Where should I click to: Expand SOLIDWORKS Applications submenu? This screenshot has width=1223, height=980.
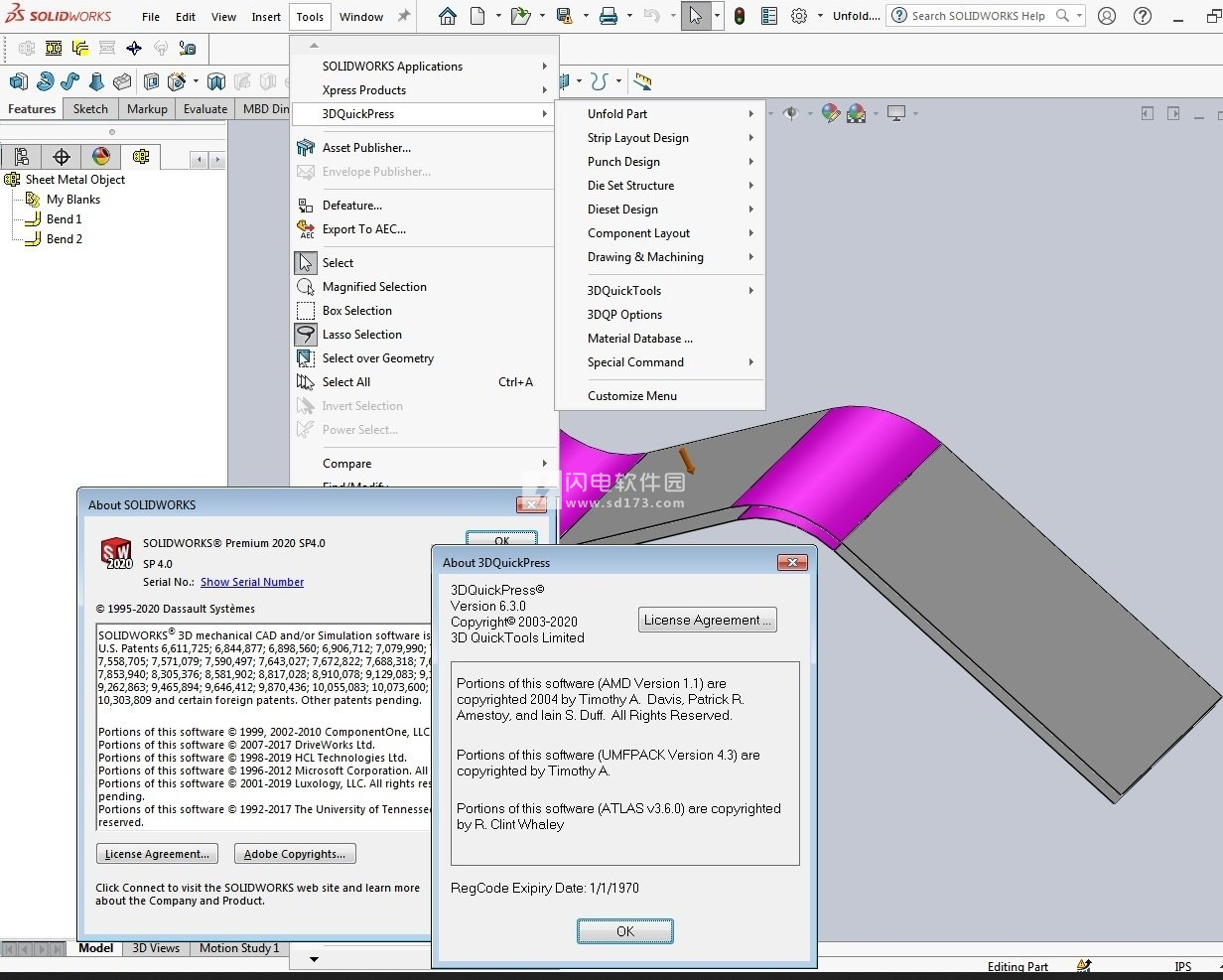426,67
